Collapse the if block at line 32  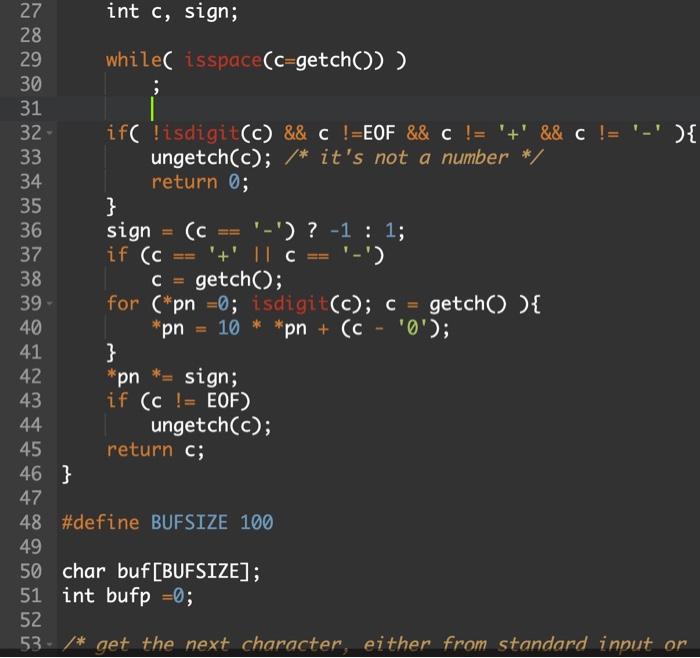(50, 133)
